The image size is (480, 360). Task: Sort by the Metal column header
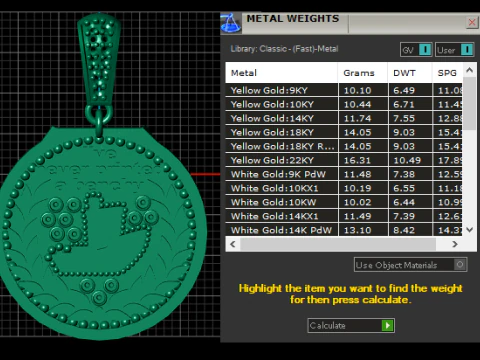point(282,73)
